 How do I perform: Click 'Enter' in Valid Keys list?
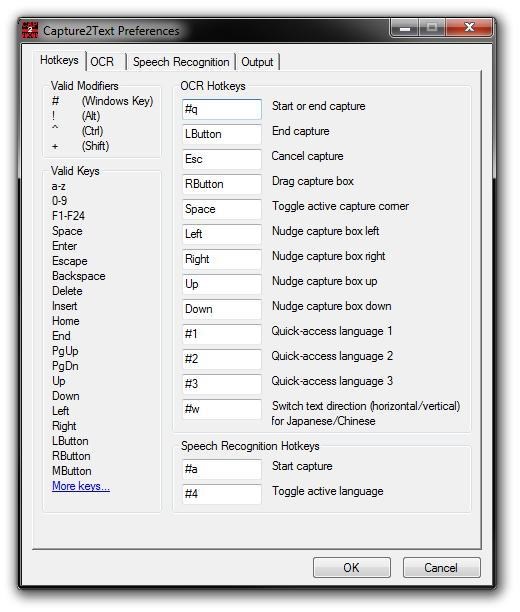(64, 246)
